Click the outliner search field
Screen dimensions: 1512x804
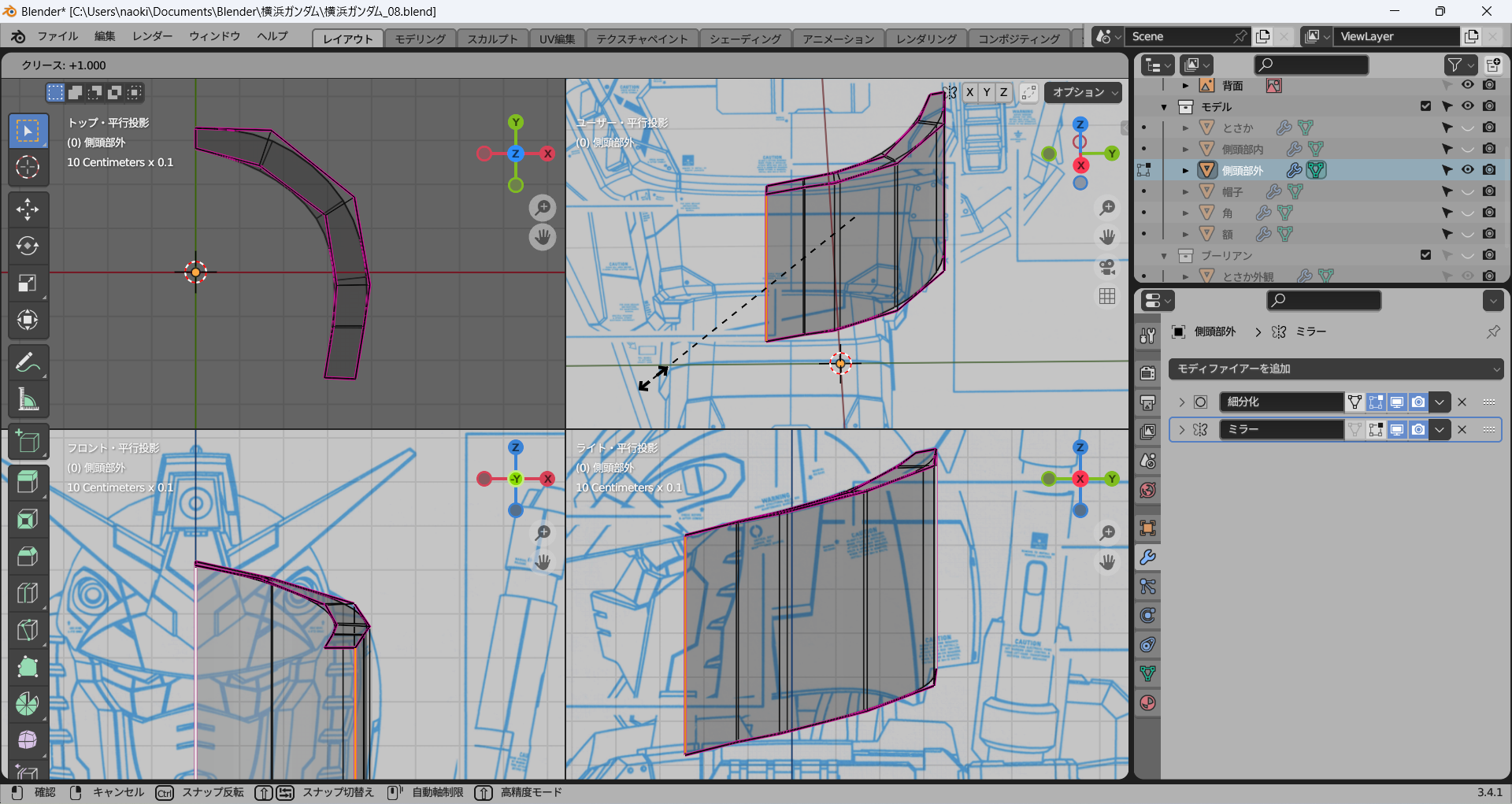pos(1311,65)
